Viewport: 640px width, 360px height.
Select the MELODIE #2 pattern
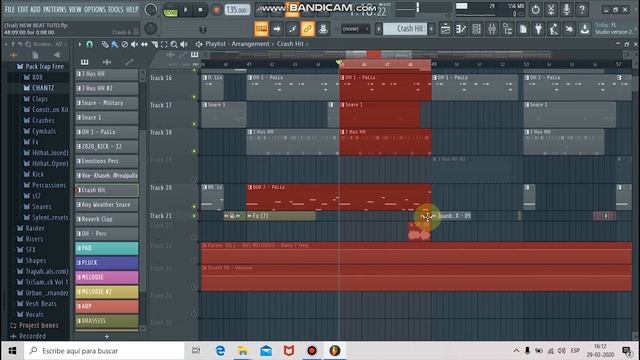click(107, 291)
